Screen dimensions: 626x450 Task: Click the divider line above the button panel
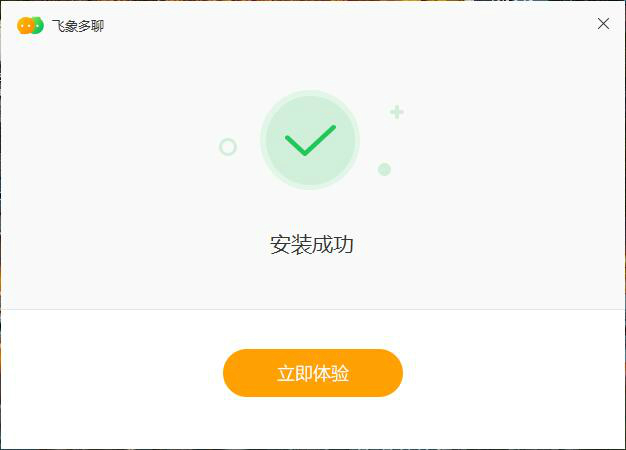click(313, 309)
